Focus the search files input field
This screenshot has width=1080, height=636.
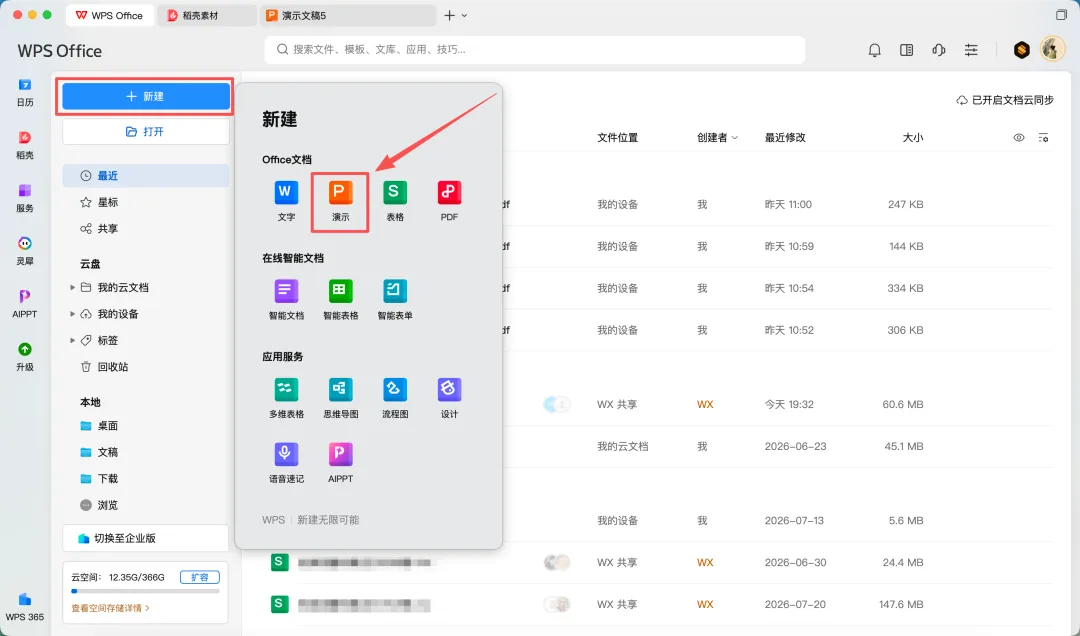coord(534,50)
